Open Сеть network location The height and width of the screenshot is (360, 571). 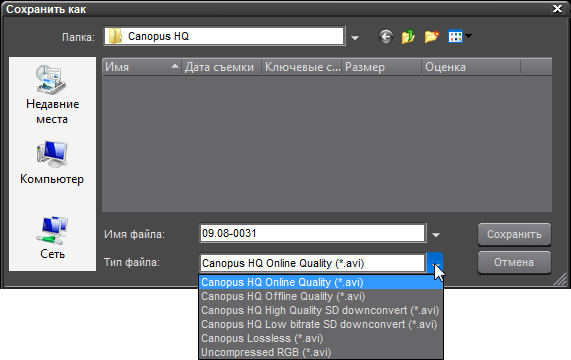(52, 237)
